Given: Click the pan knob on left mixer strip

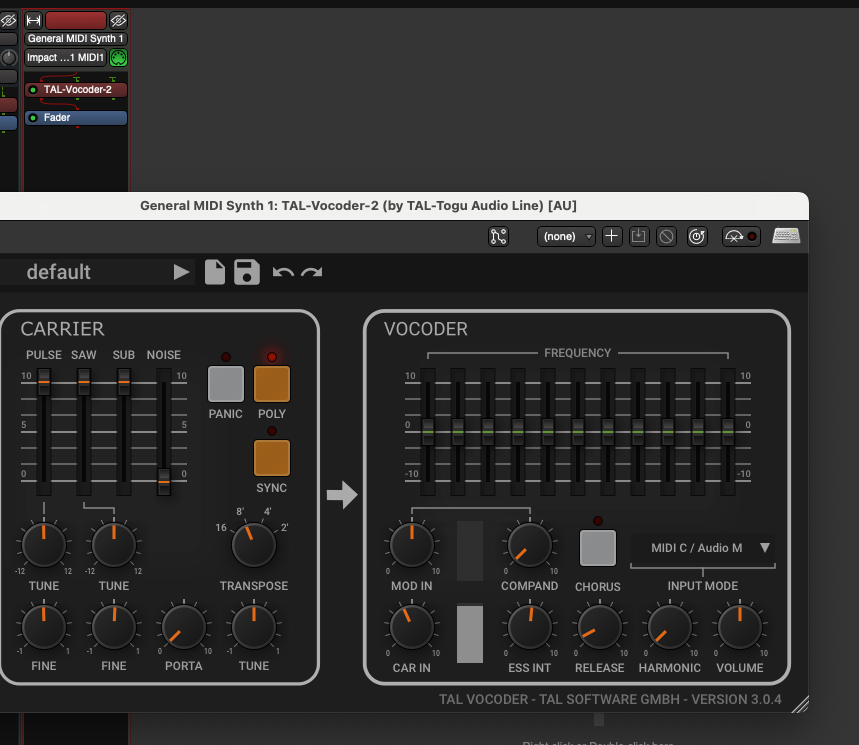Looking at the screenshot, I should (x=9, y=58).
